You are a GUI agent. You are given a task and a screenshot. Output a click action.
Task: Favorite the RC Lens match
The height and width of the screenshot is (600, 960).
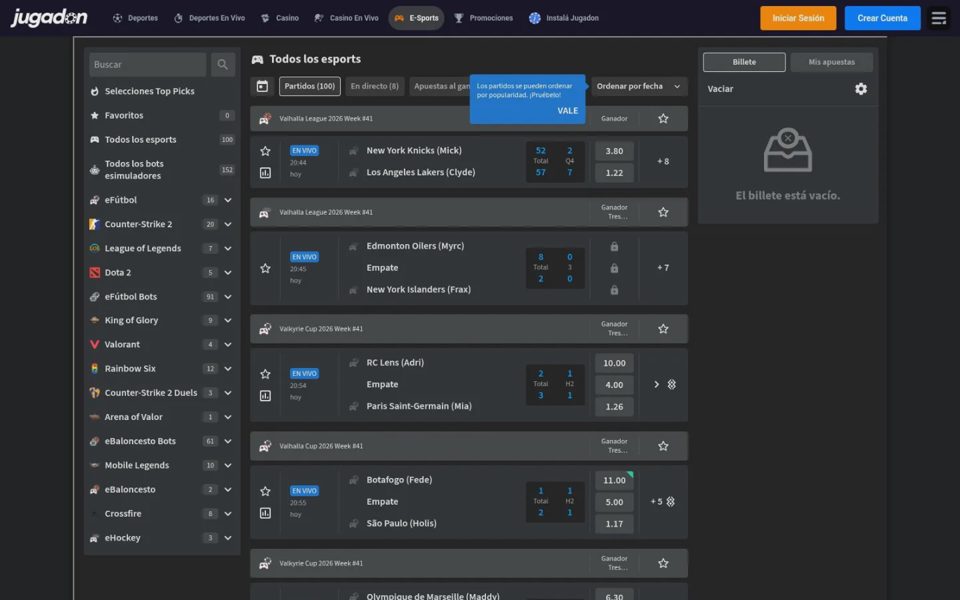[x=265, y=374]
